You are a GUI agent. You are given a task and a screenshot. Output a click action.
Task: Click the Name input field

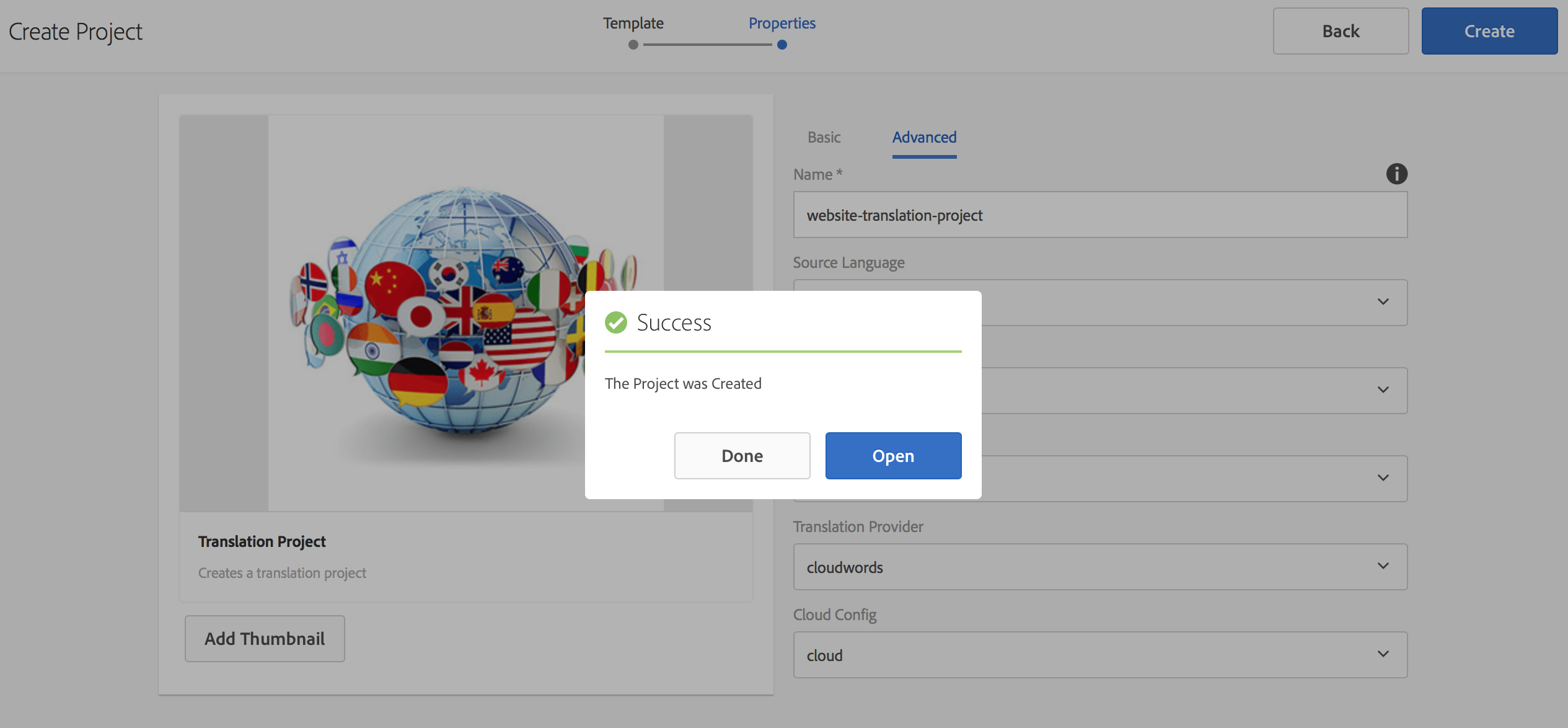[x=1100, y=215]
